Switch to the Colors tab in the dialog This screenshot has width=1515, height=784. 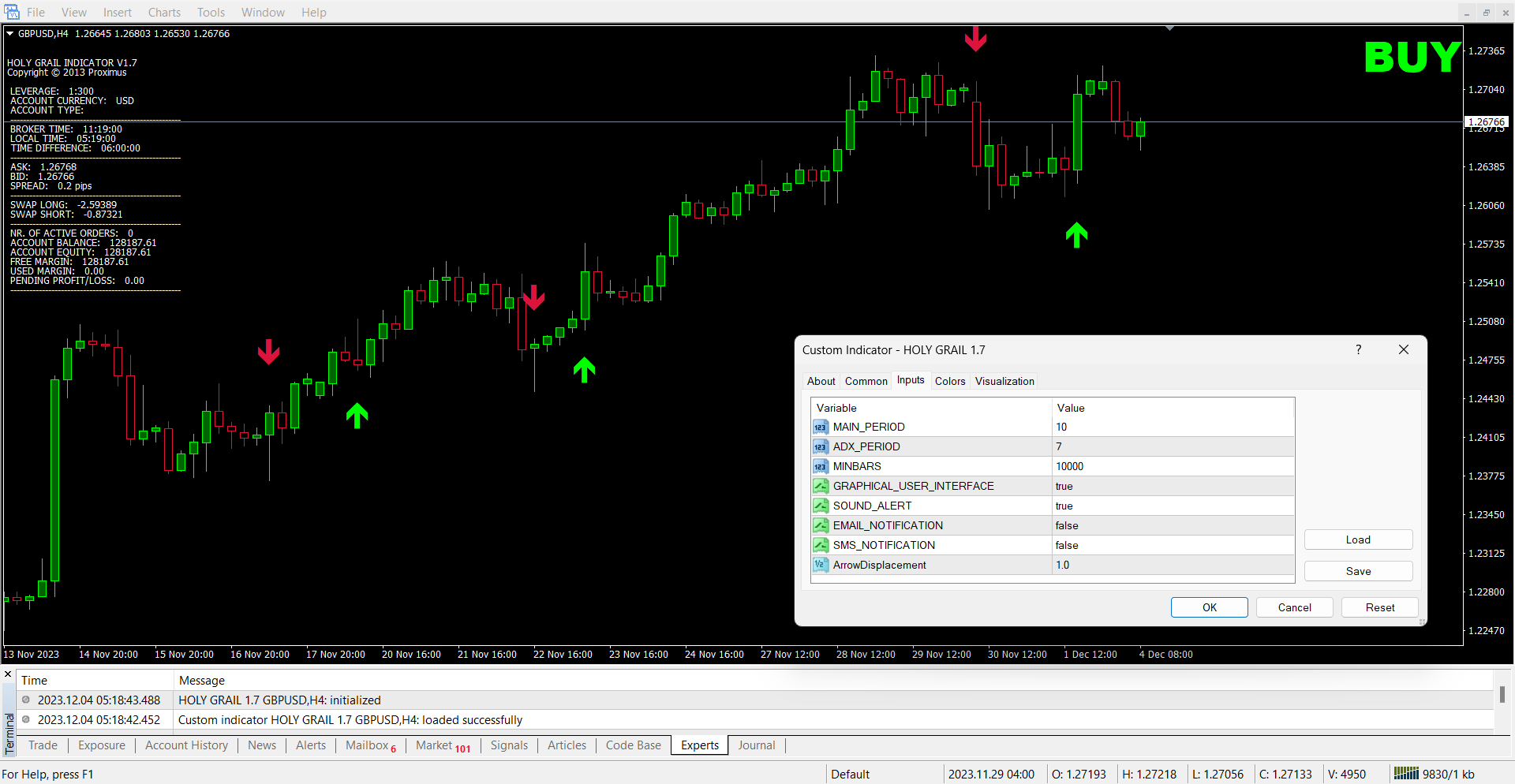(949, 381)
